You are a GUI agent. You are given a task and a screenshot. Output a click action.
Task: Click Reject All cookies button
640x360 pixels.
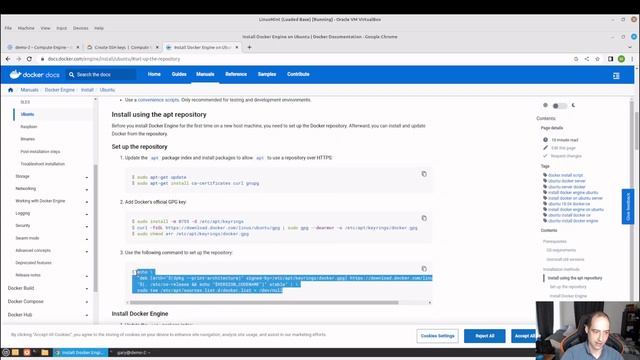(x=484, y=336)
